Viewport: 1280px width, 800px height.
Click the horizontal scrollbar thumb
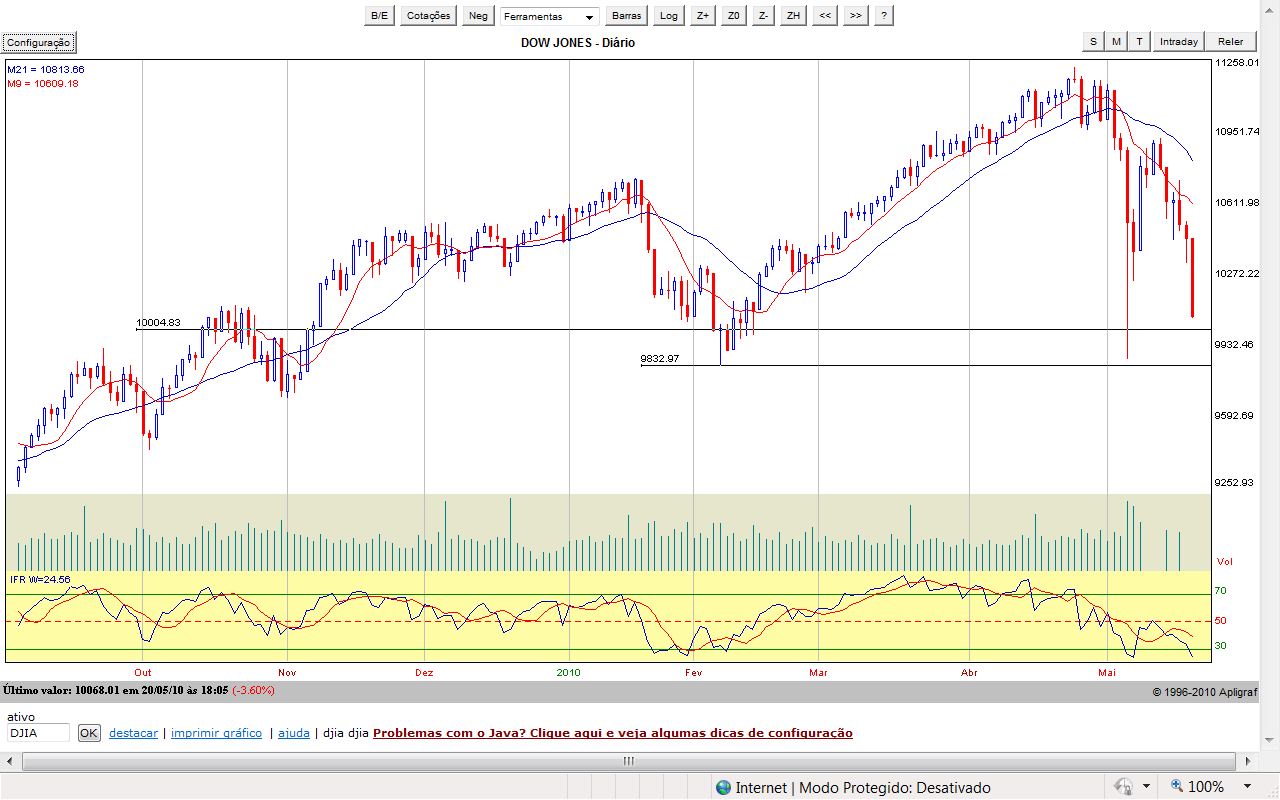pos(629,761)
